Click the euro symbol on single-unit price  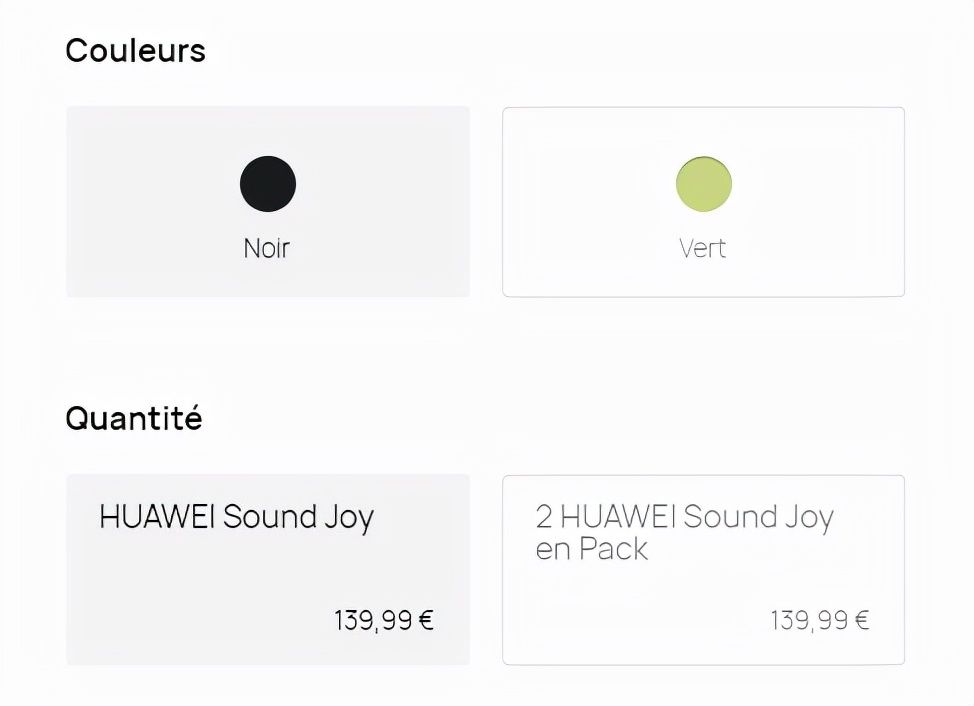[426, 621]
